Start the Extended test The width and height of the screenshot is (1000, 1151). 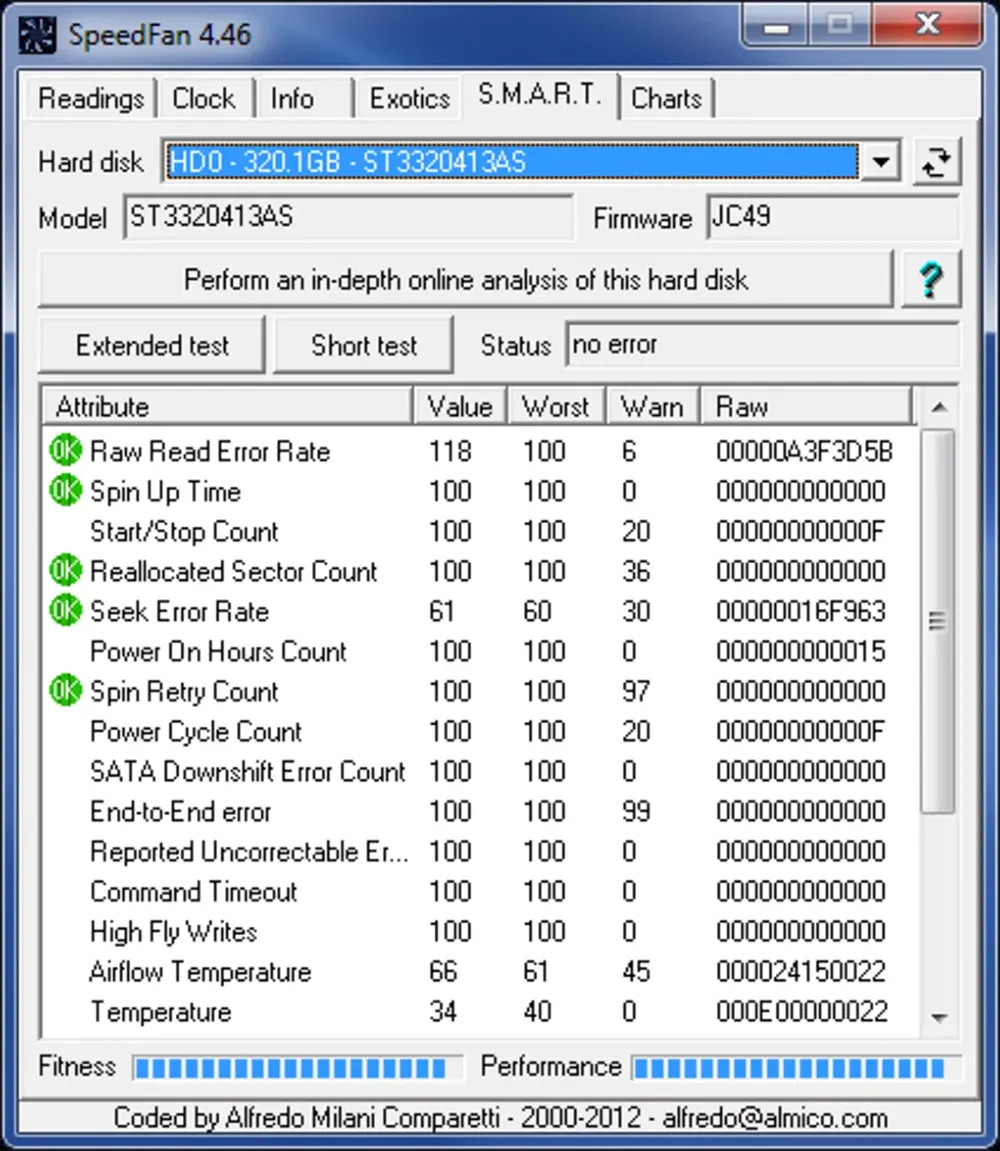(x=152, y=346)
